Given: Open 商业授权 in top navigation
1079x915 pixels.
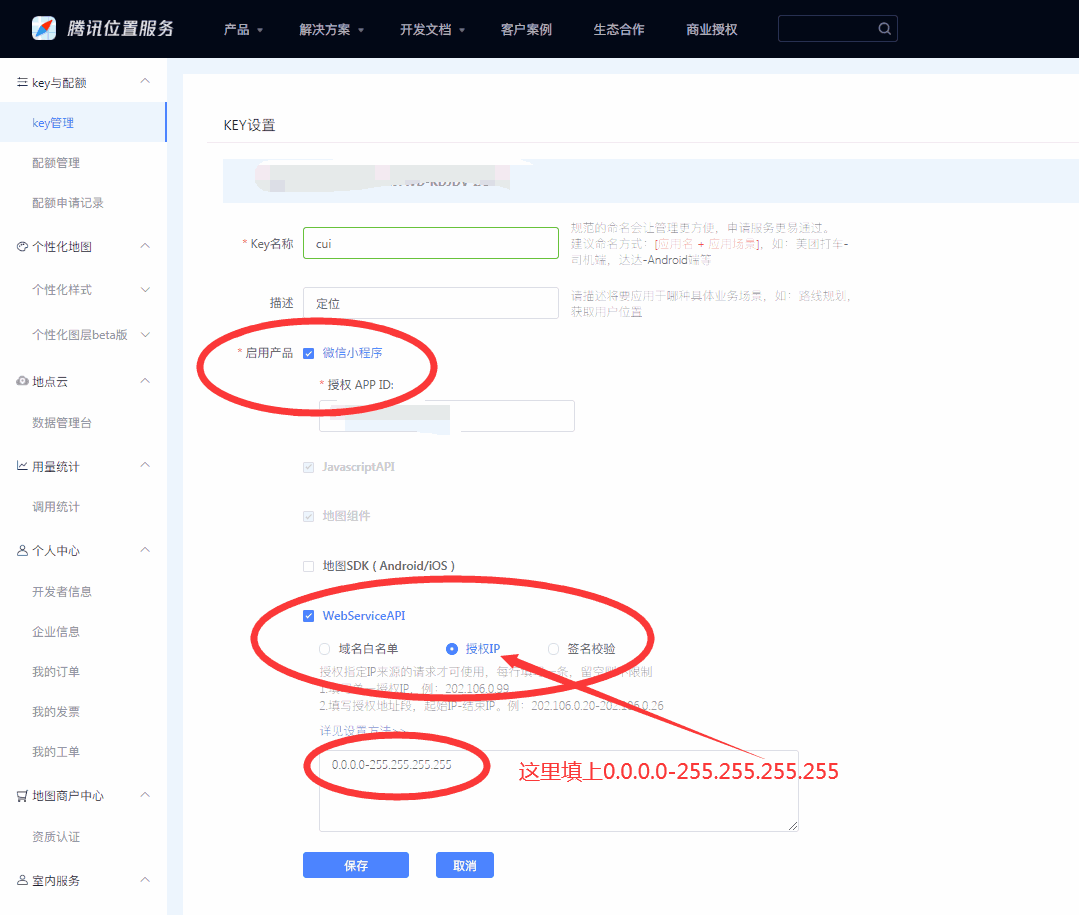Looking at the screenshot, I should (x=712, y=30).
